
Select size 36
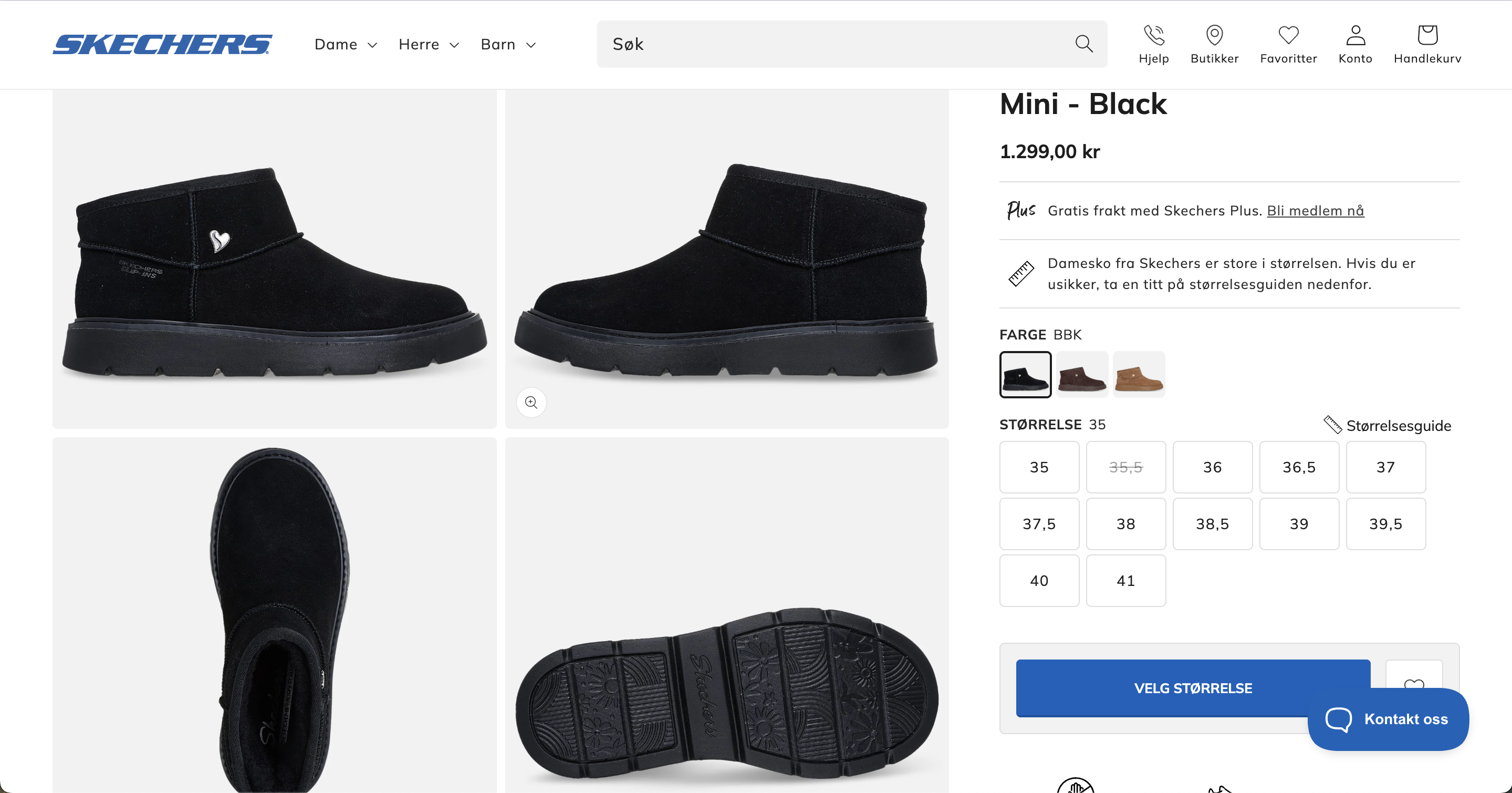1212,467
